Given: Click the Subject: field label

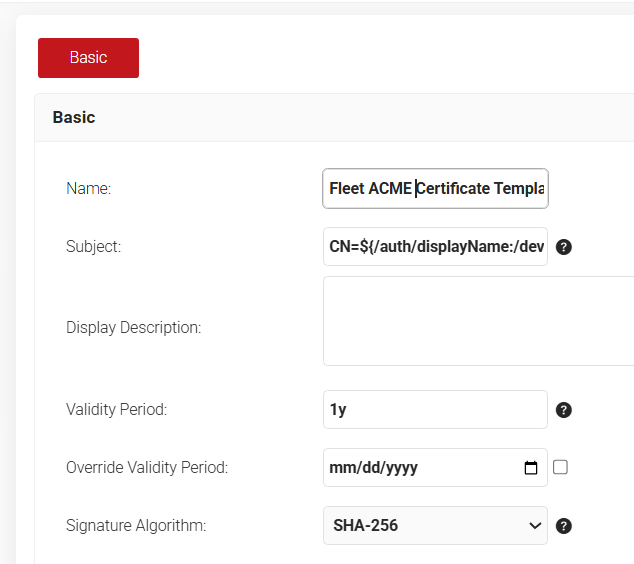Looking at the screenshot, I should point(93,247).
